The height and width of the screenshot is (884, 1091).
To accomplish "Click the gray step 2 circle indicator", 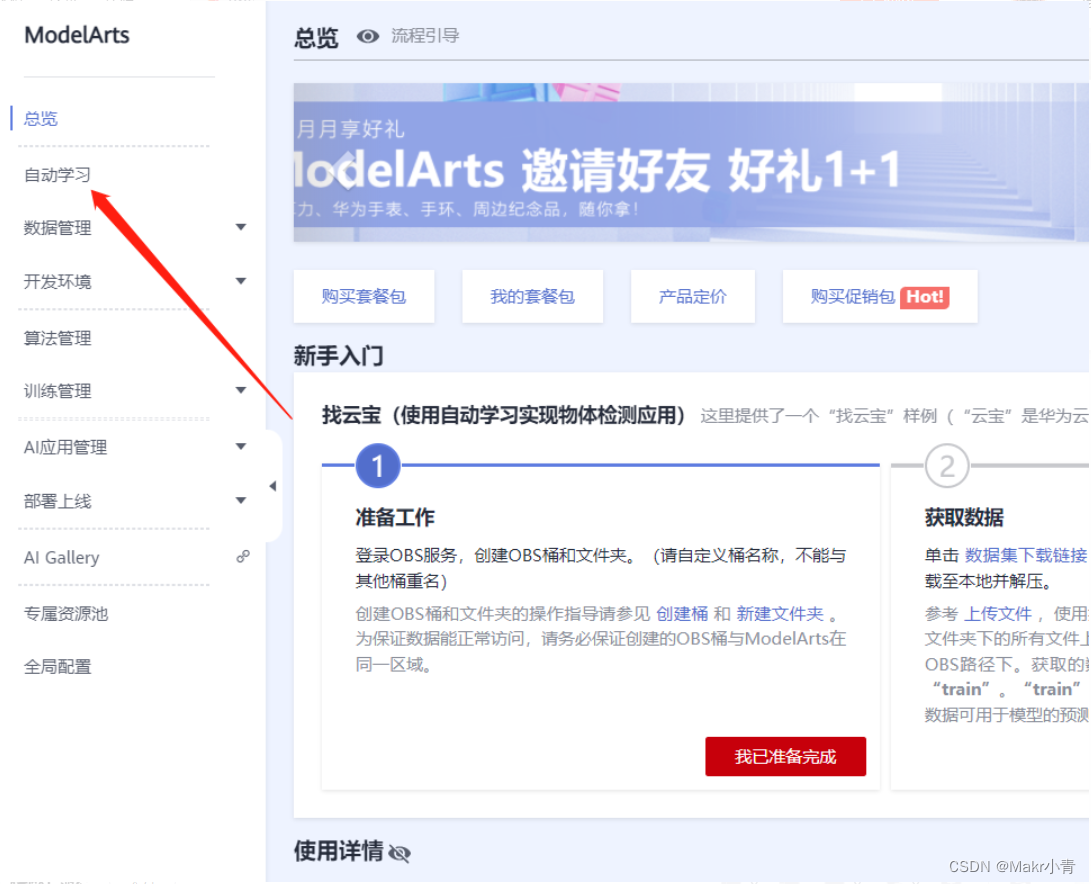I will coord(946,466).
